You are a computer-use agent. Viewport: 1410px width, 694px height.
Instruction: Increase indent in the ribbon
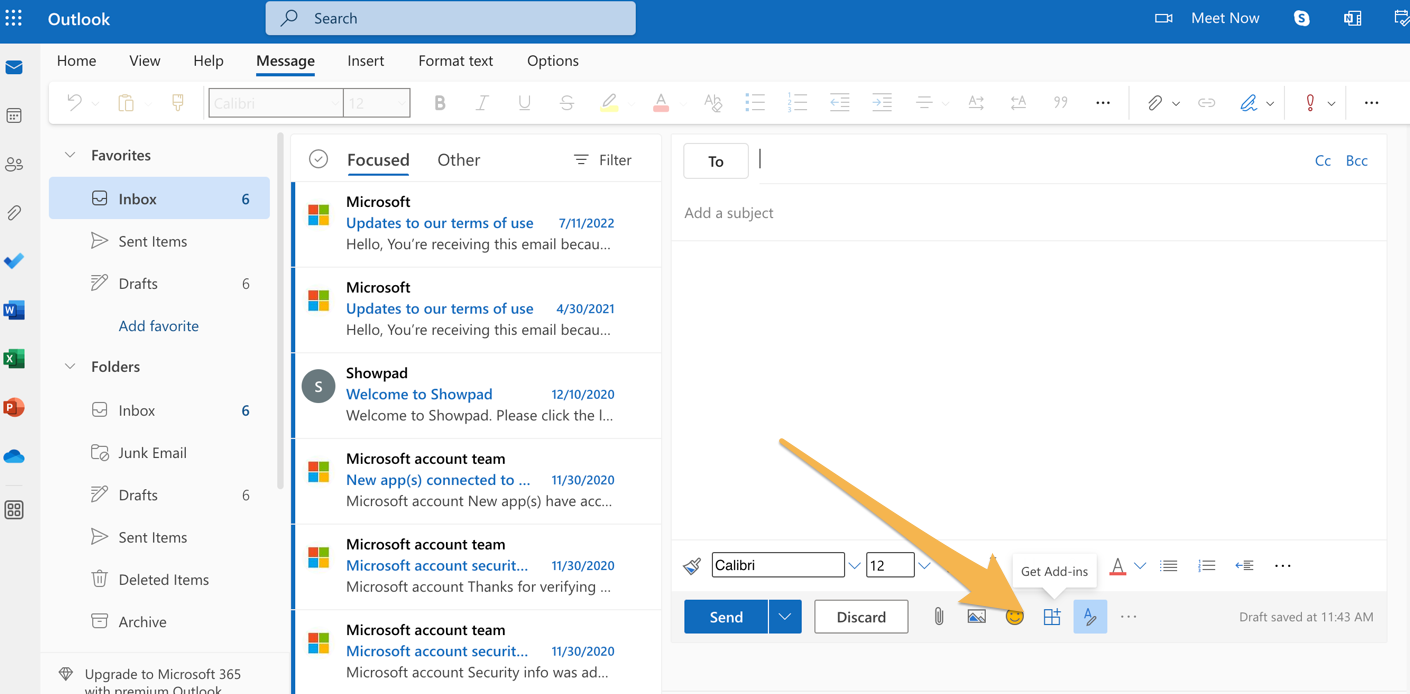pyautogui.click(x=881, y=102)
